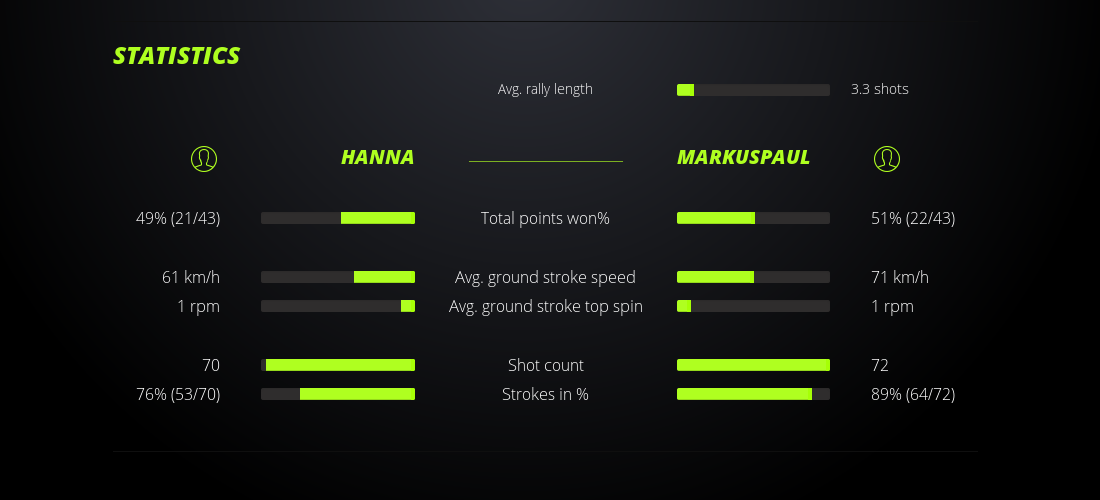
Task: Click Markuspaul's ground stroke speed bar
Action: (x=753, y=277)
